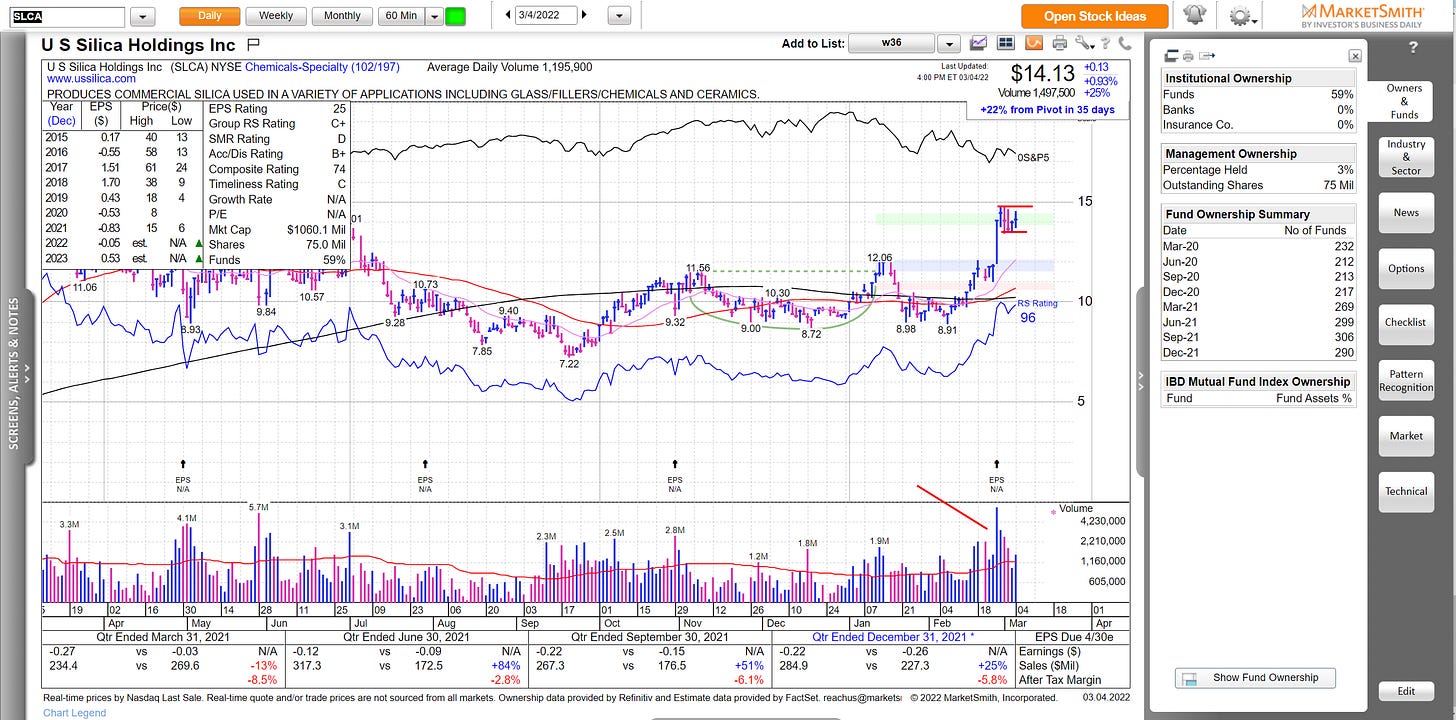Open the dropdown after the date field
Screen dimensions: 1456x720
[x=620, y=16]
